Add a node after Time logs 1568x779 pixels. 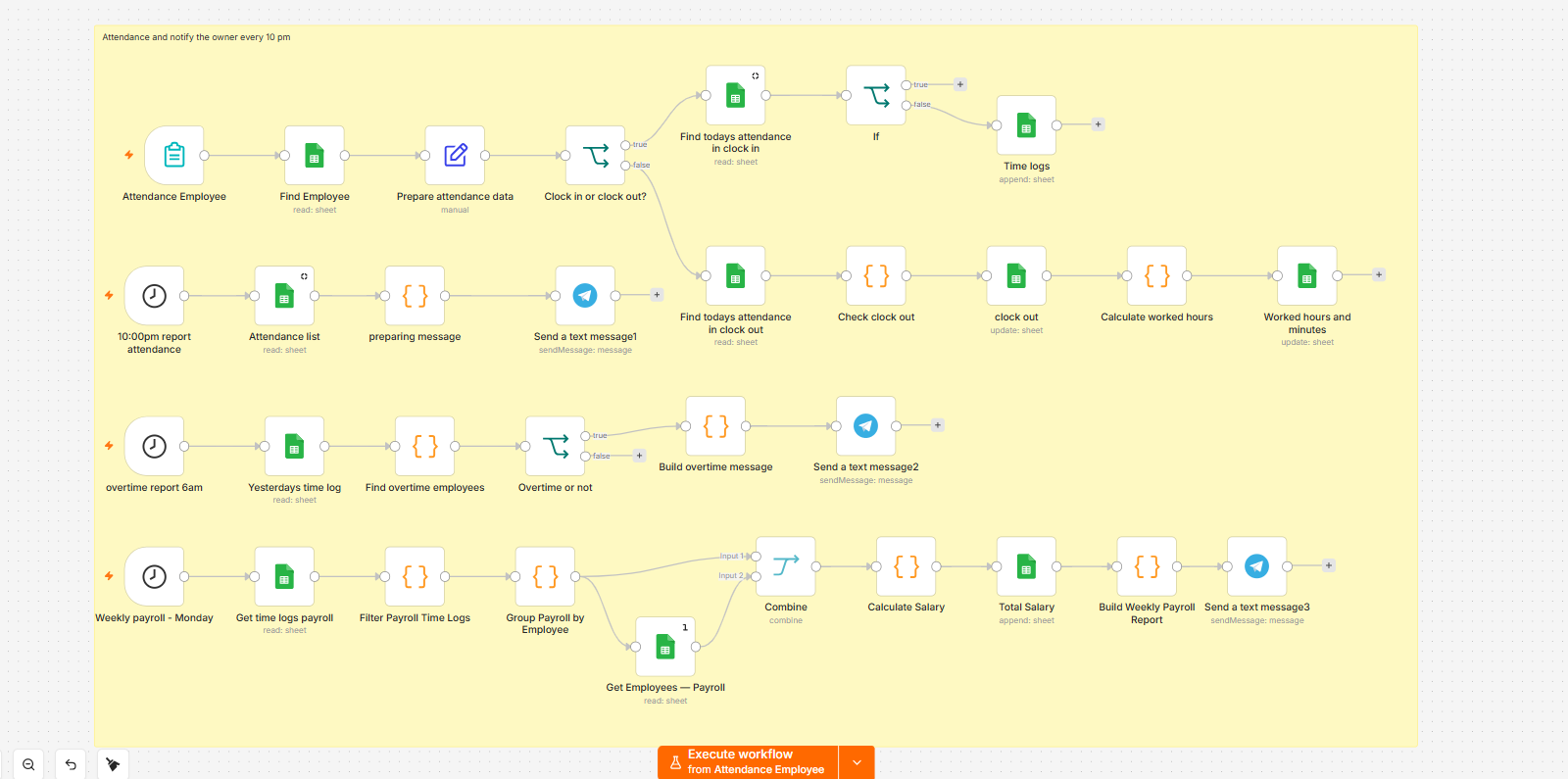tap(1098, 124)
